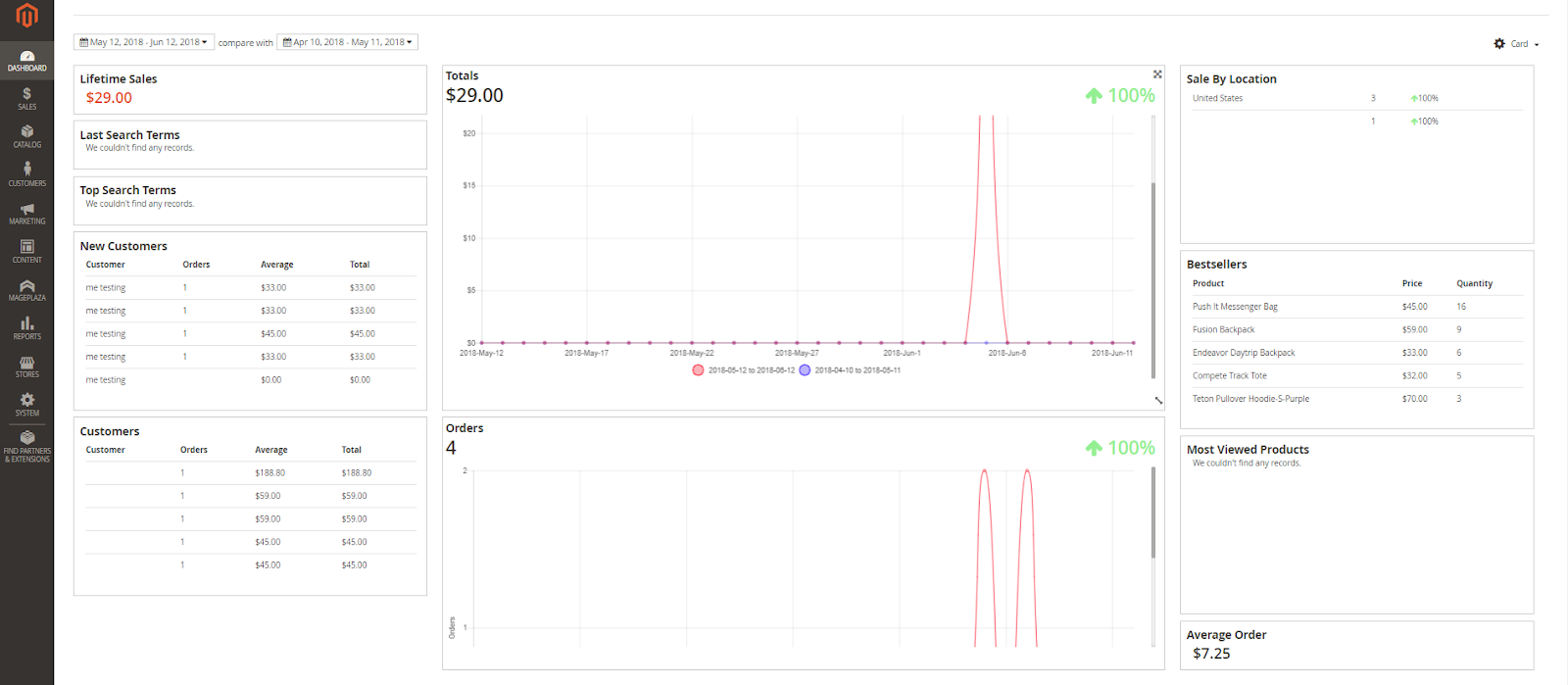Close the Totals chart card
Screen dimensions: 1568x685
[1157, 74]
